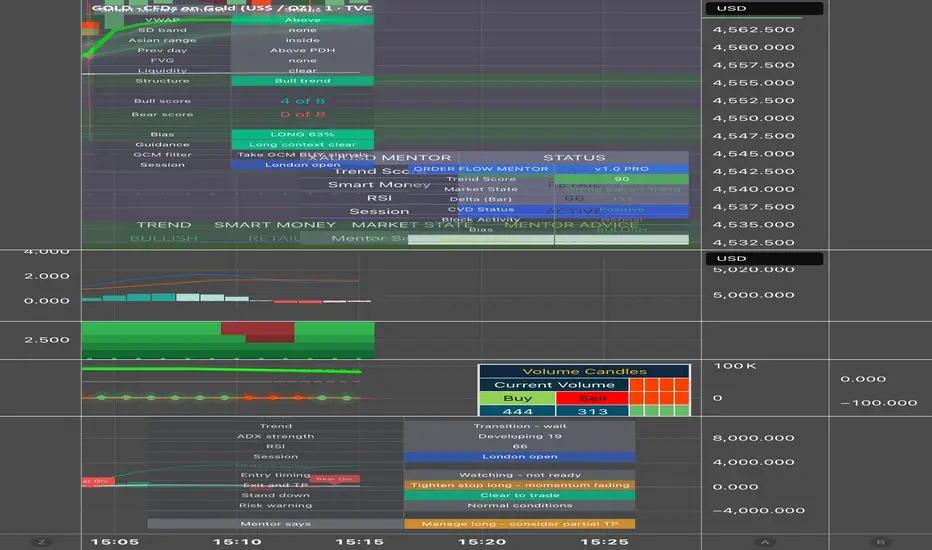The height and width of the screenshot is (550, 932).
Task: Click the '4 of 8' Bull score value
Action: point(303,101)
